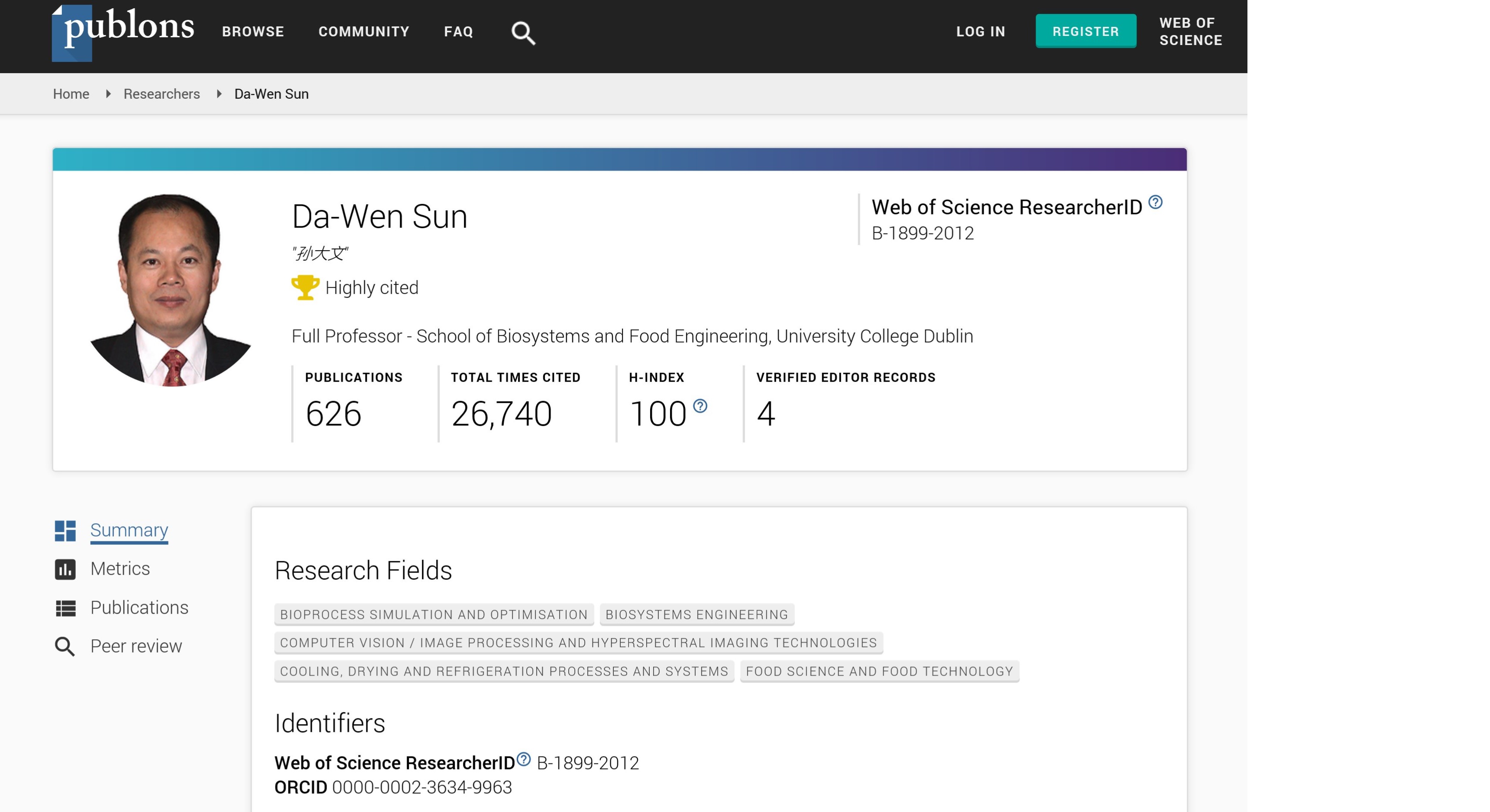Select the Summary grid icon in the sidebar

click(x=65, y=531)
